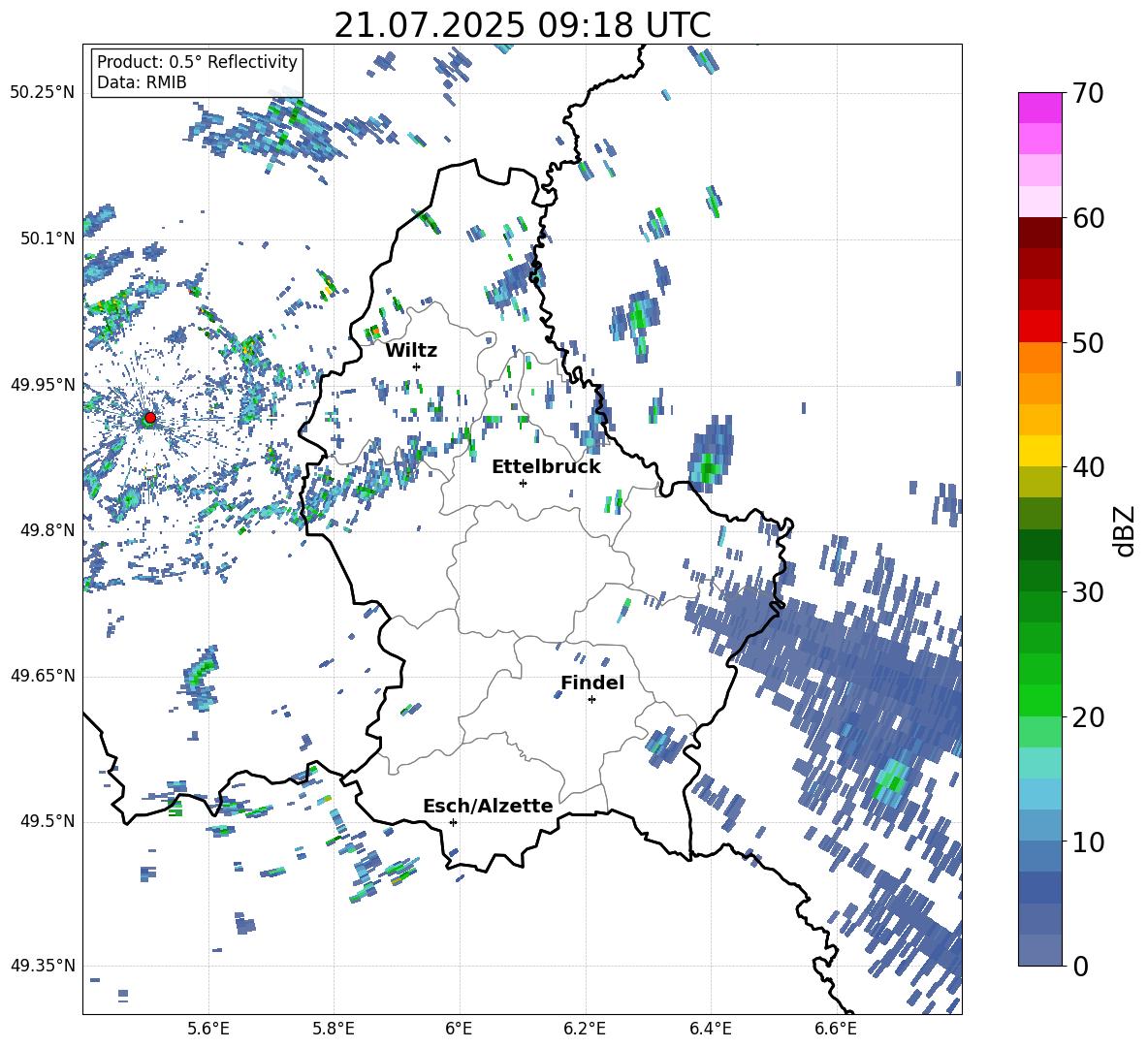This screenshot has width=1148, height=1048.
Task: Click the Ettelbruck city label
Action: point(546,467)
